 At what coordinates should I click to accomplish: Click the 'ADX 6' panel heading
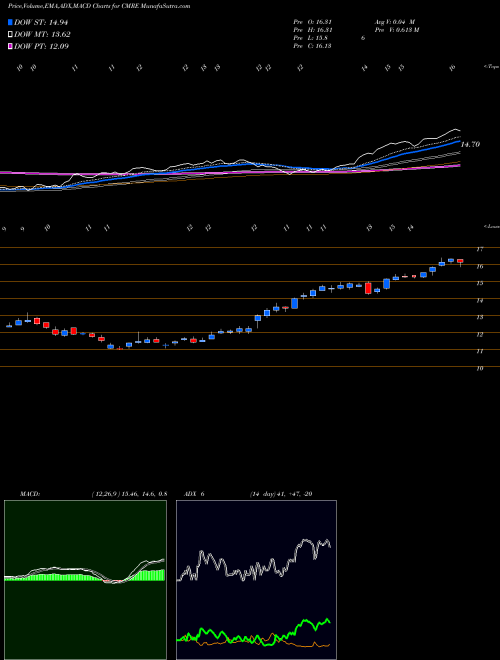click(194, 493)
